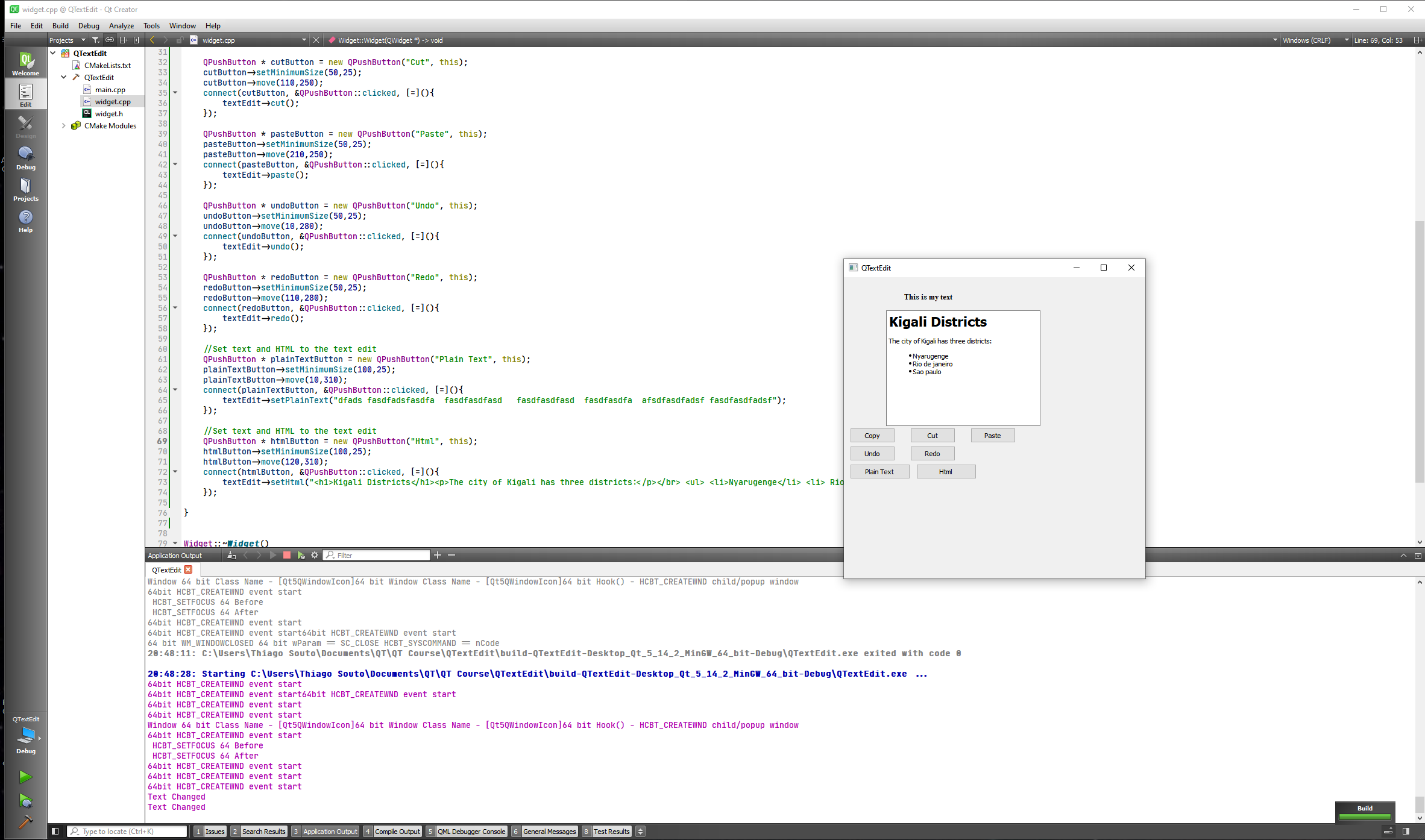Viewport: 1425px width, 840px height.
Task: Open filter tree options in Projects pane
Action: pos(95,40)
